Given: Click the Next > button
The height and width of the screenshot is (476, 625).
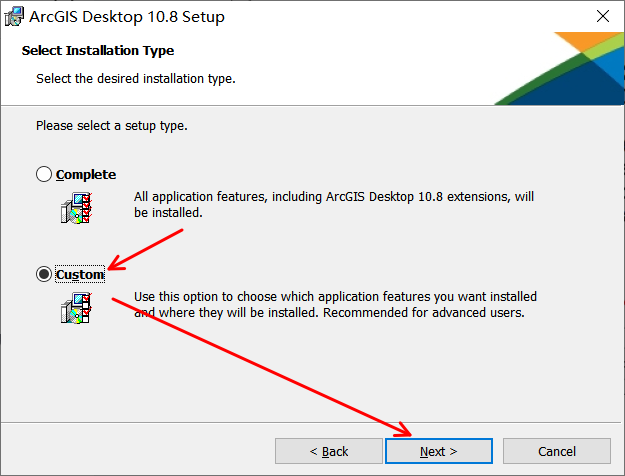Looking at the screenshot, I should click(x=439, y=451).
